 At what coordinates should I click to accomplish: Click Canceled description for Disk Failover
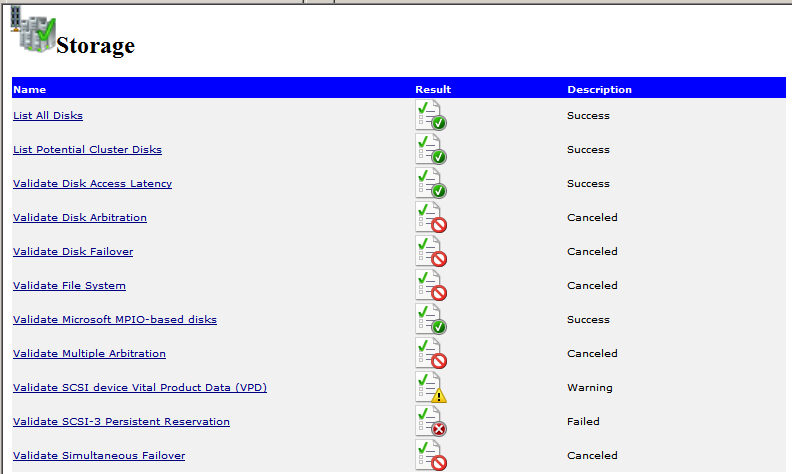pos(592,252)
